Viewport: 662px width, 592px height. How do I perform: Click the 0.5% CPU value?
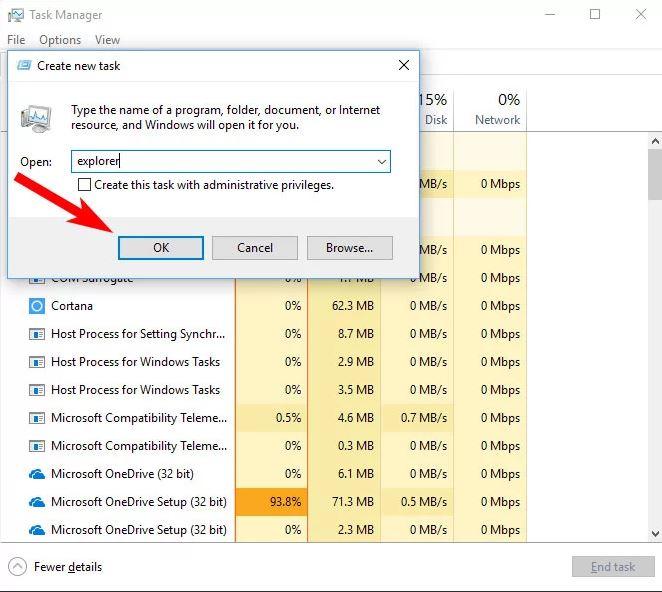tap(288, 418)
